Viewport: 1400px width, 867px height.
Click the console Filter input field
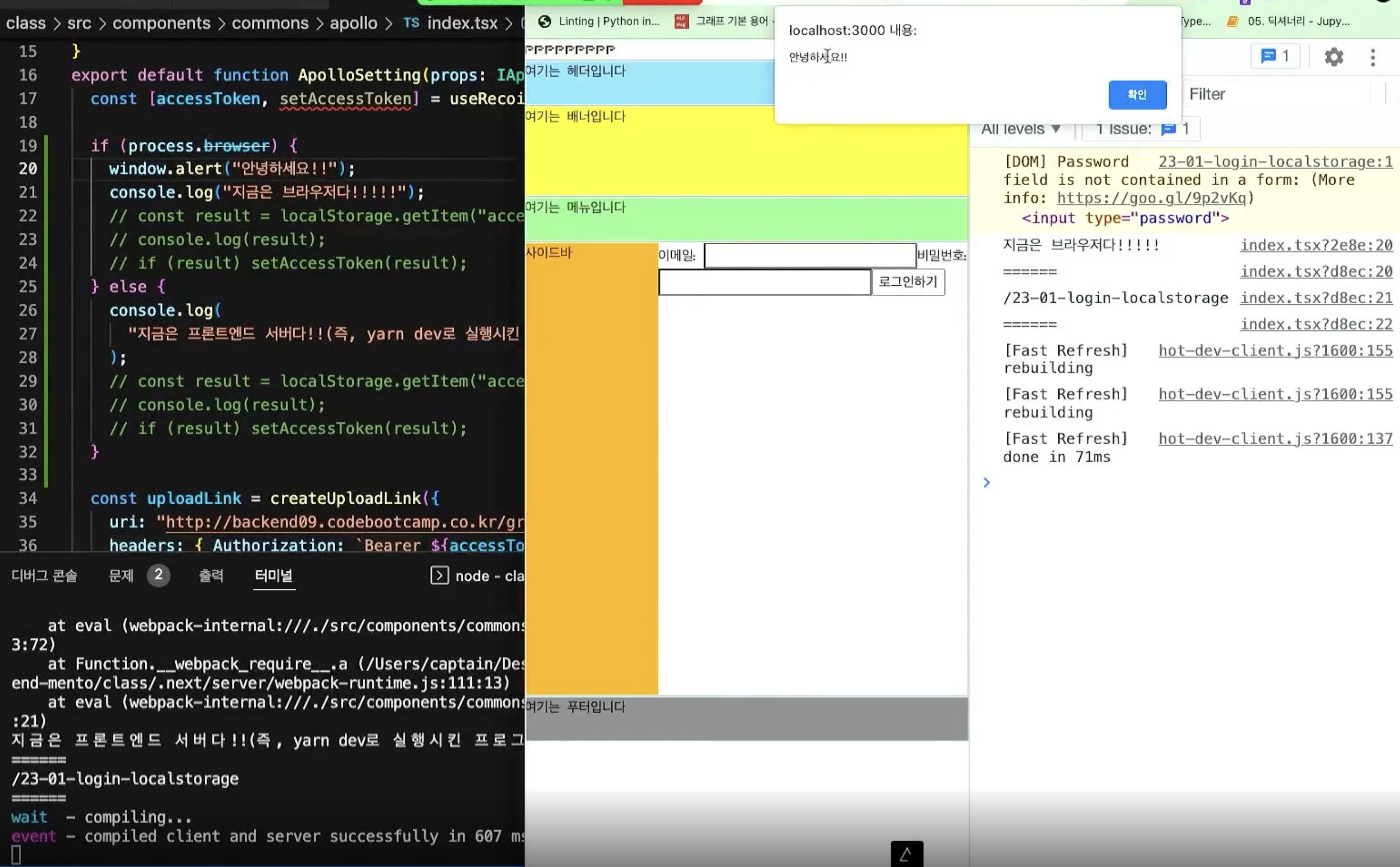click(x=1278, y=94)
